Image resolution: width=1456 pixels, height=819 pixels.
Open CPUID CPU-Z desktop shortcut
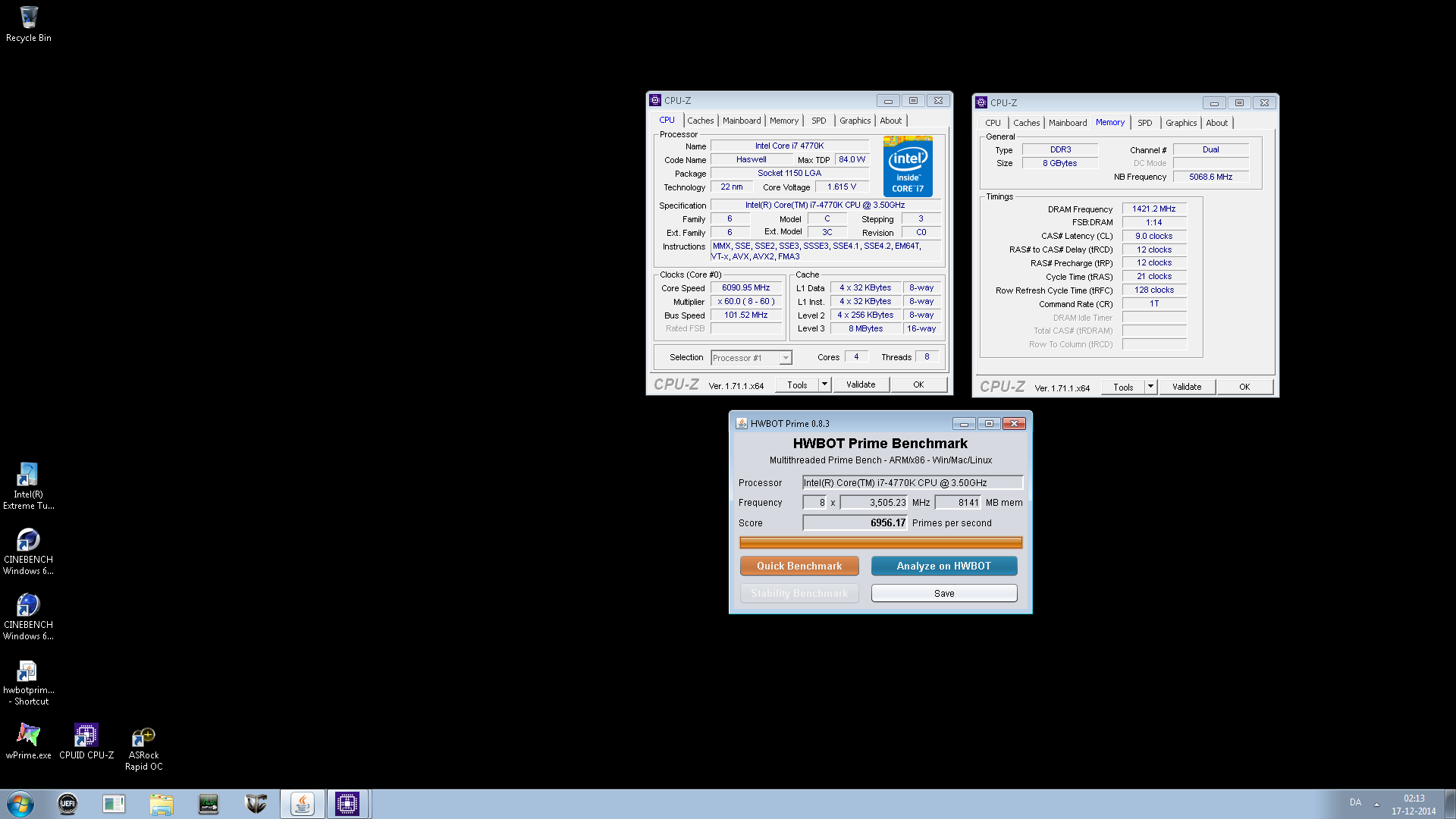pos(86,741)
